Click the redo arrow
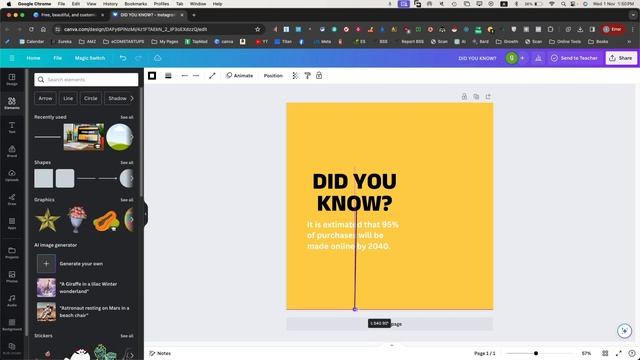The height and width of the screenshot is (360, 640). (x=138, y=58)
